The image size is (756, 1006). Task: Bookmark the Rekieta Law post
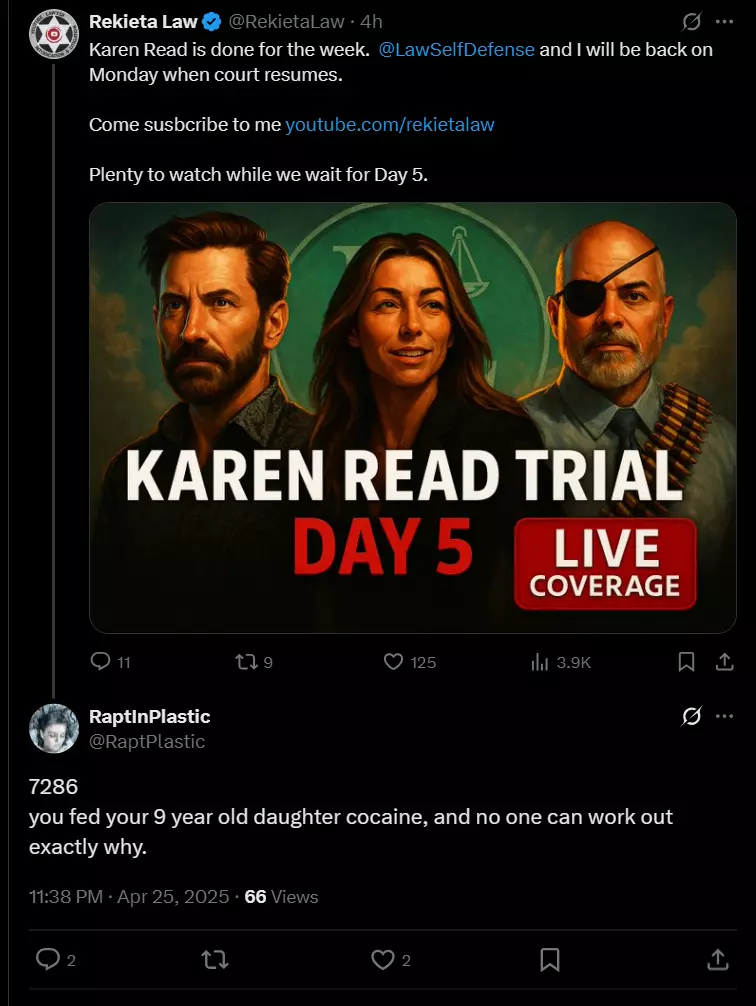[686, 661]
